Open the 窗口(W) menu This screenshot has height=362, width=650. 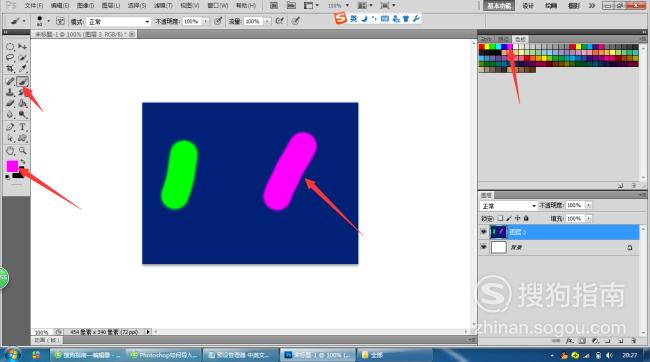click(218, 5)
